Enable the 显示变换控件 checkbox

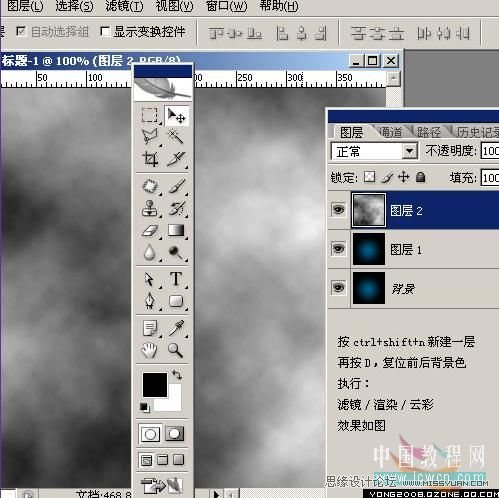click(105, 32)
